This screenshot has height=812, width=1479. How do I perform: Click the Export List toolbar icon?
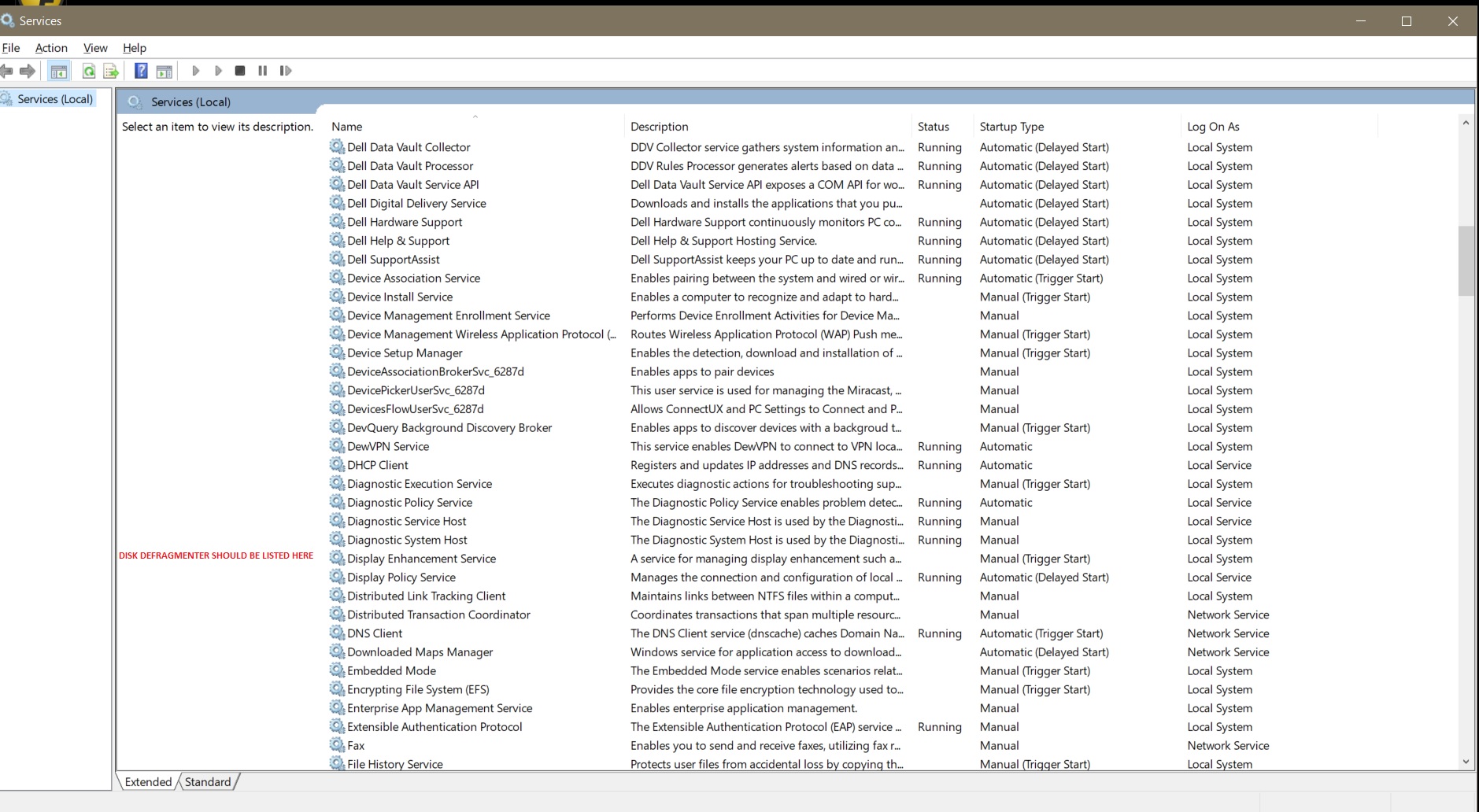tap(111, 72)
